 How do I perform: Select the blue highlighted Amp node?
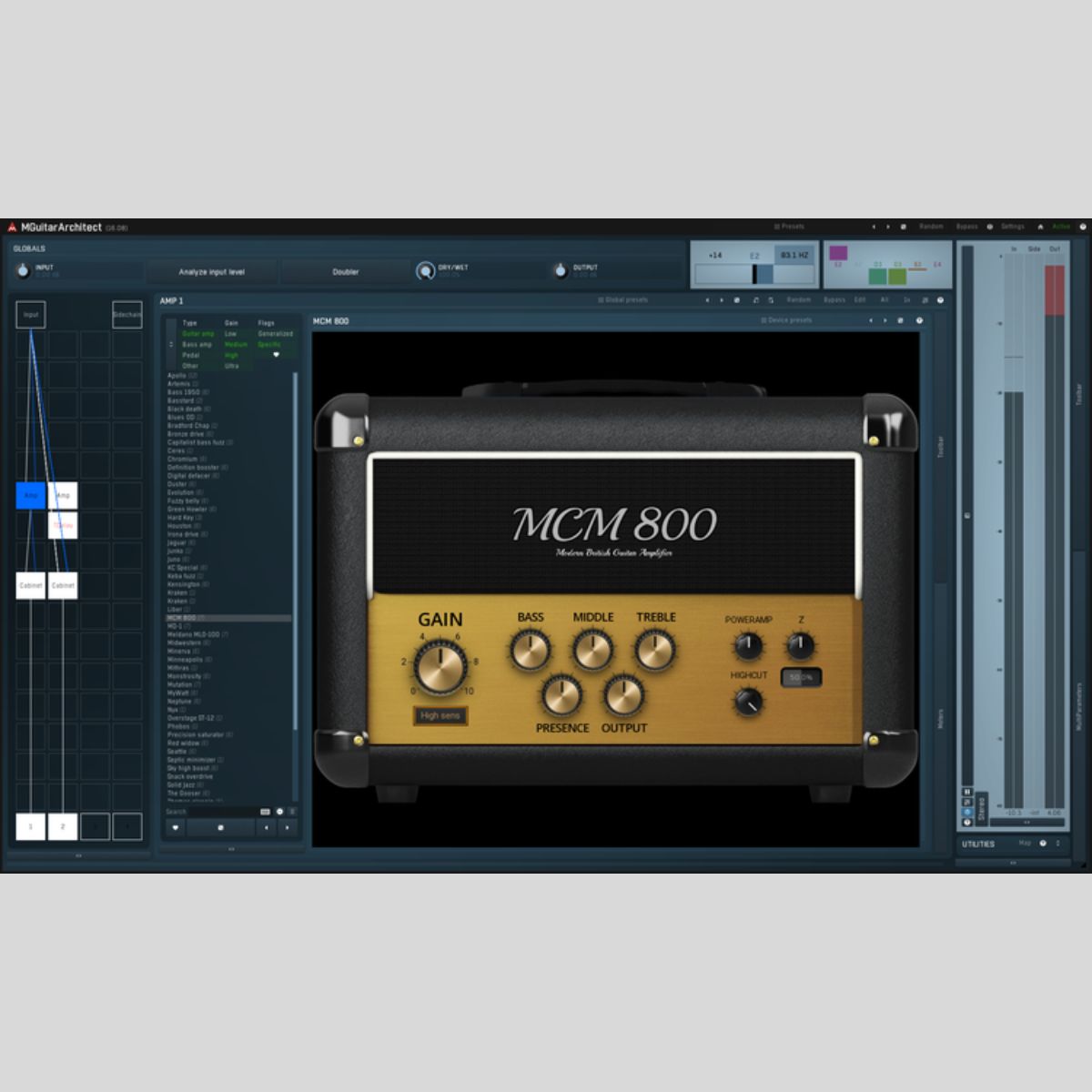tap(31, 495)
